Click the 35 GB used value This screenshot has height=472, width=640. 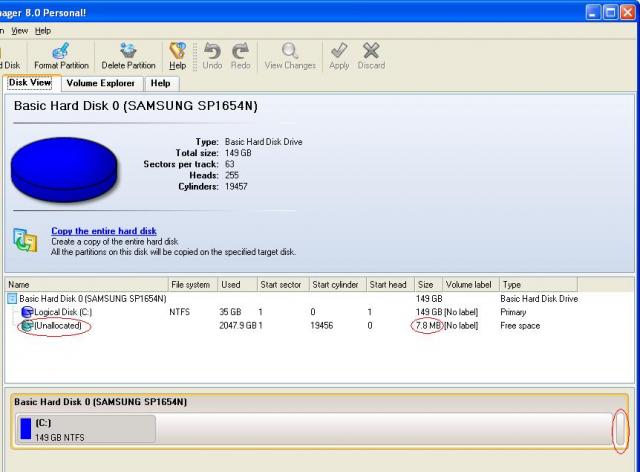point(230,312)
